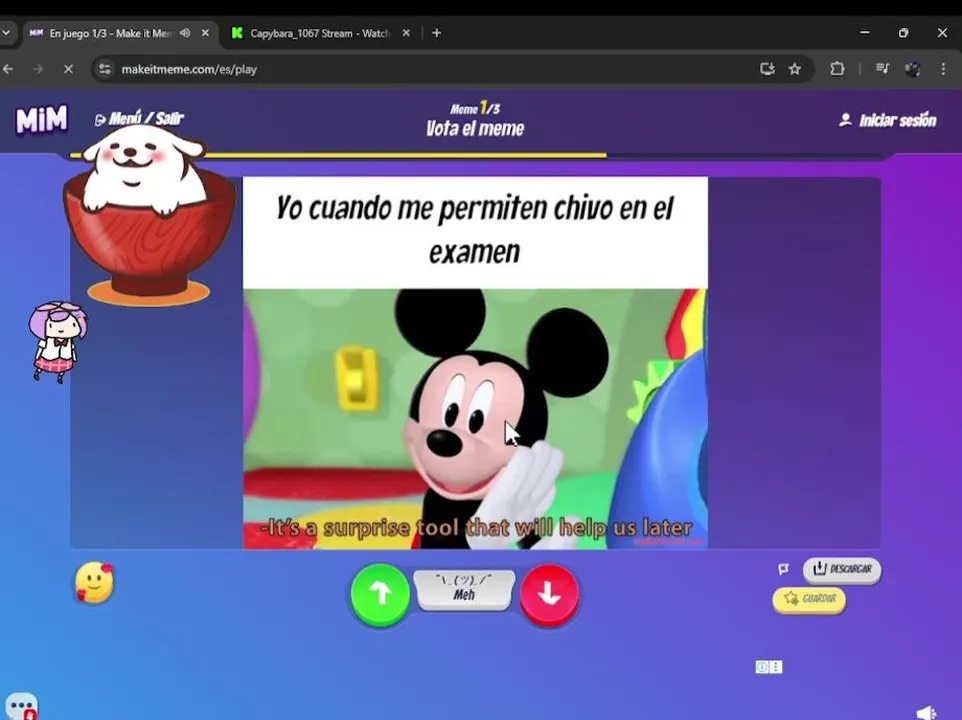Open Chrome three-dot menu
This screenshot has width=962, height=720.
(943, 69)
